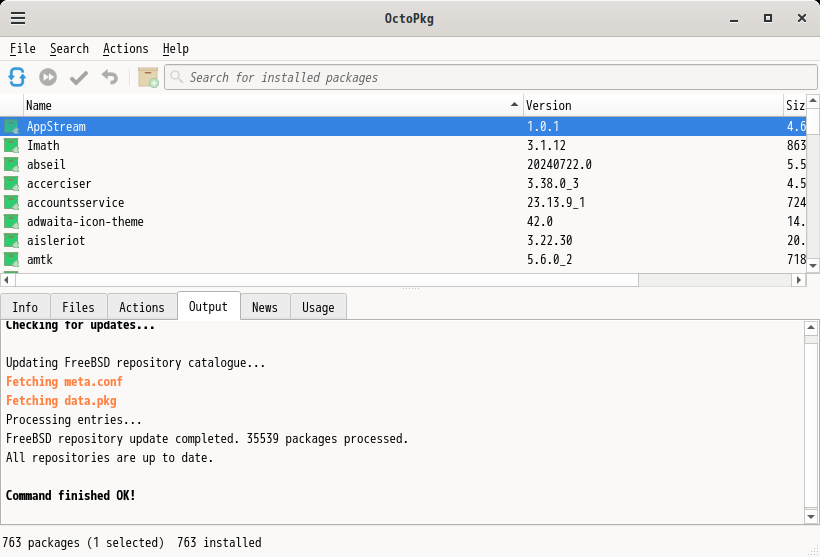Open the Actions menu in menu bar
820x557 pixels.
pos(125,49)
